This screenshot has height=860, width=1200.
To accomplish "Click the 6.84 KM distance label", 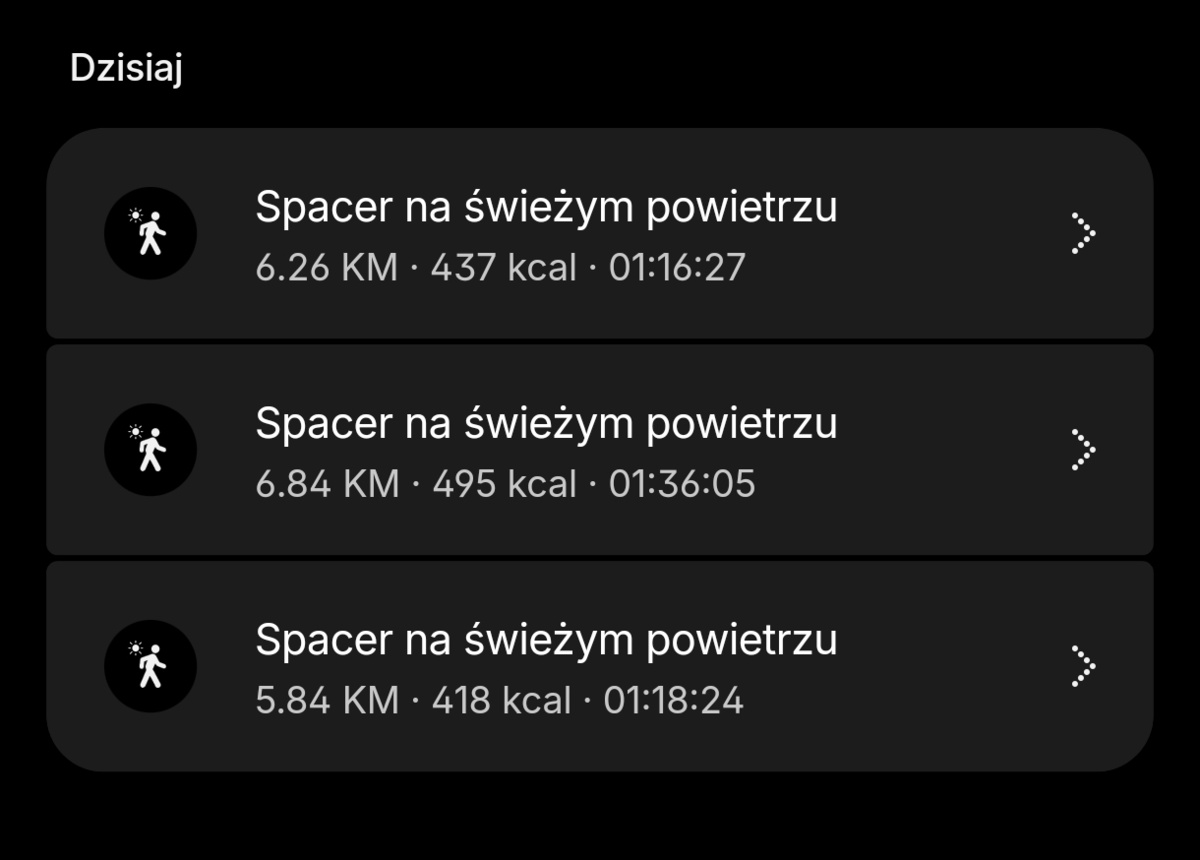I will coord(324,484).
